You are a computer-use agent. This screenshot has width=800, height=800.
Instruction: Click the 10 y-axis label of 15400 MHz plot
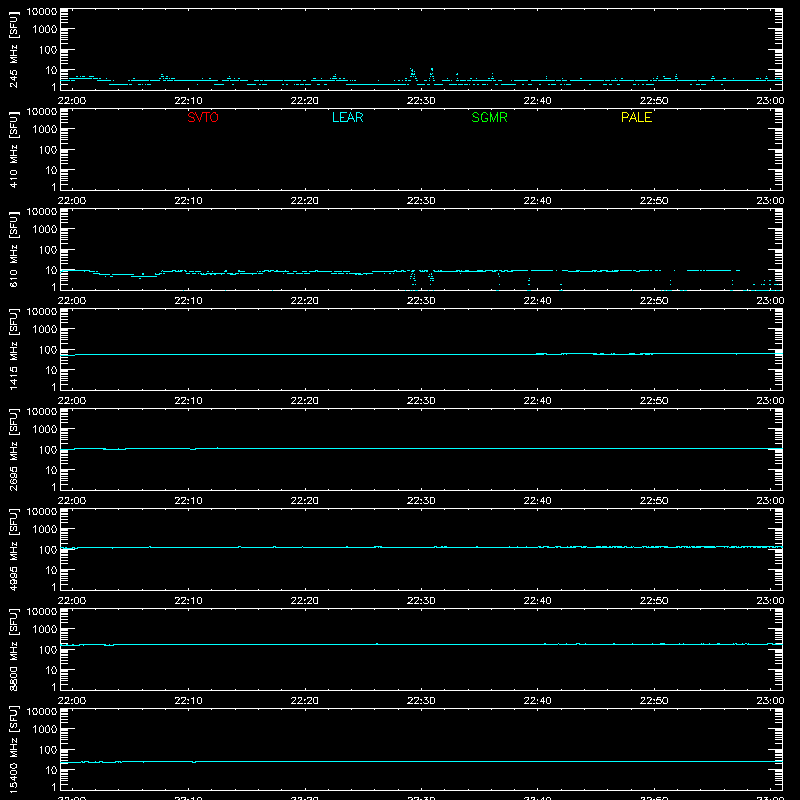pyautogui.click(x=51, y=770)
